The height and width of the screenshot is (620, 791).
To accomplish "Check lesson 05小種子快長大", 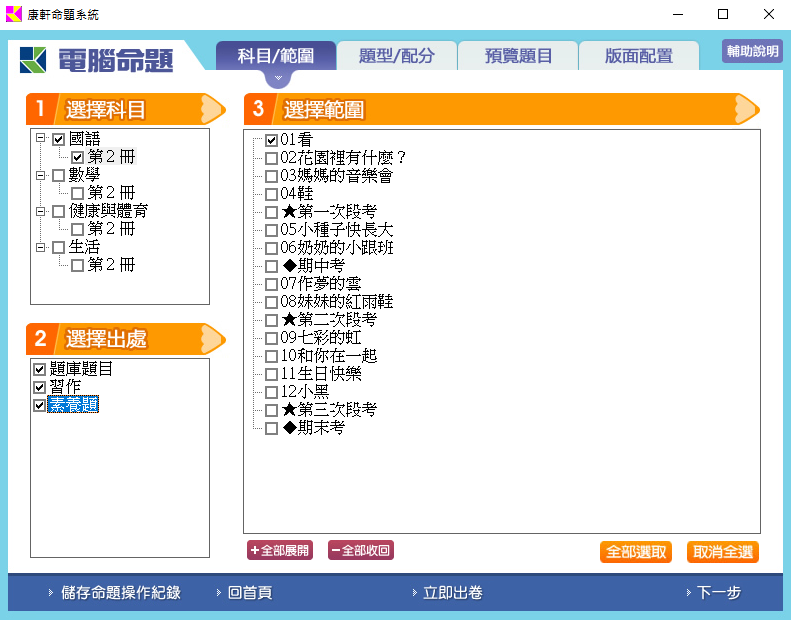I will (x=271, y=230).
